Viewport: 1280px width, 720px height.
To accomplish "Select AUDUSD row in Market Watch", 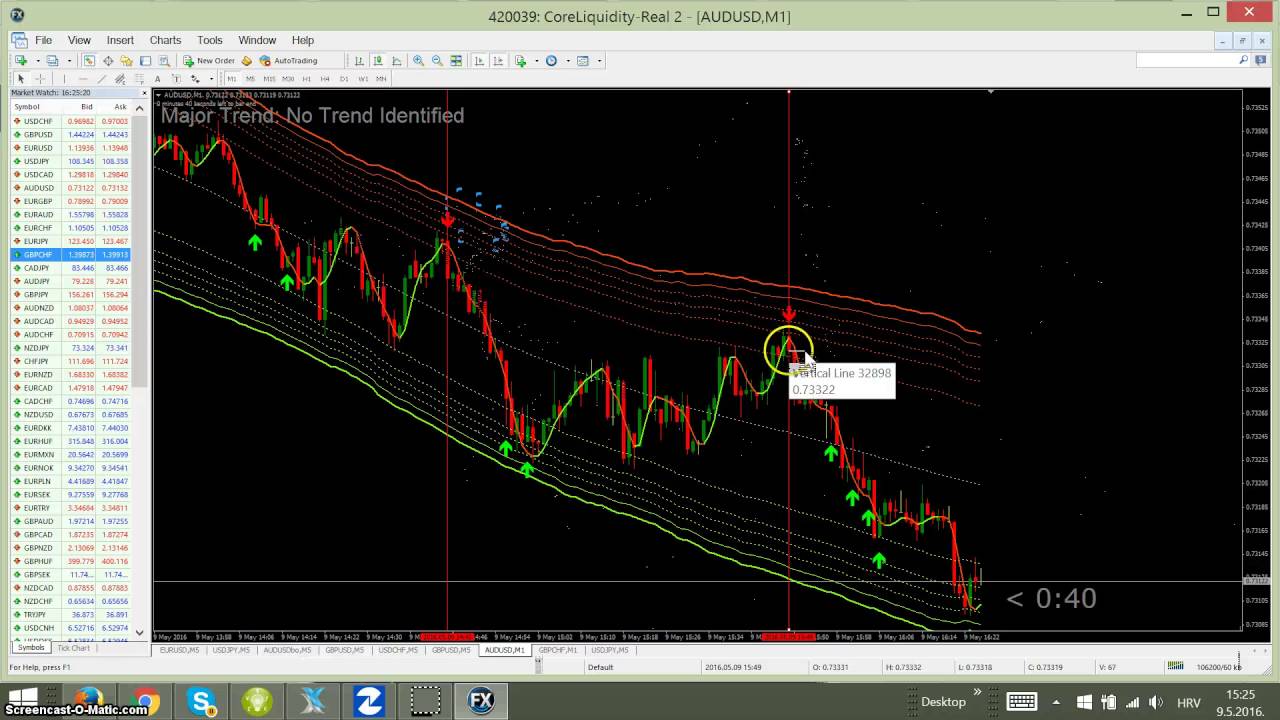I will pos(70,188).
